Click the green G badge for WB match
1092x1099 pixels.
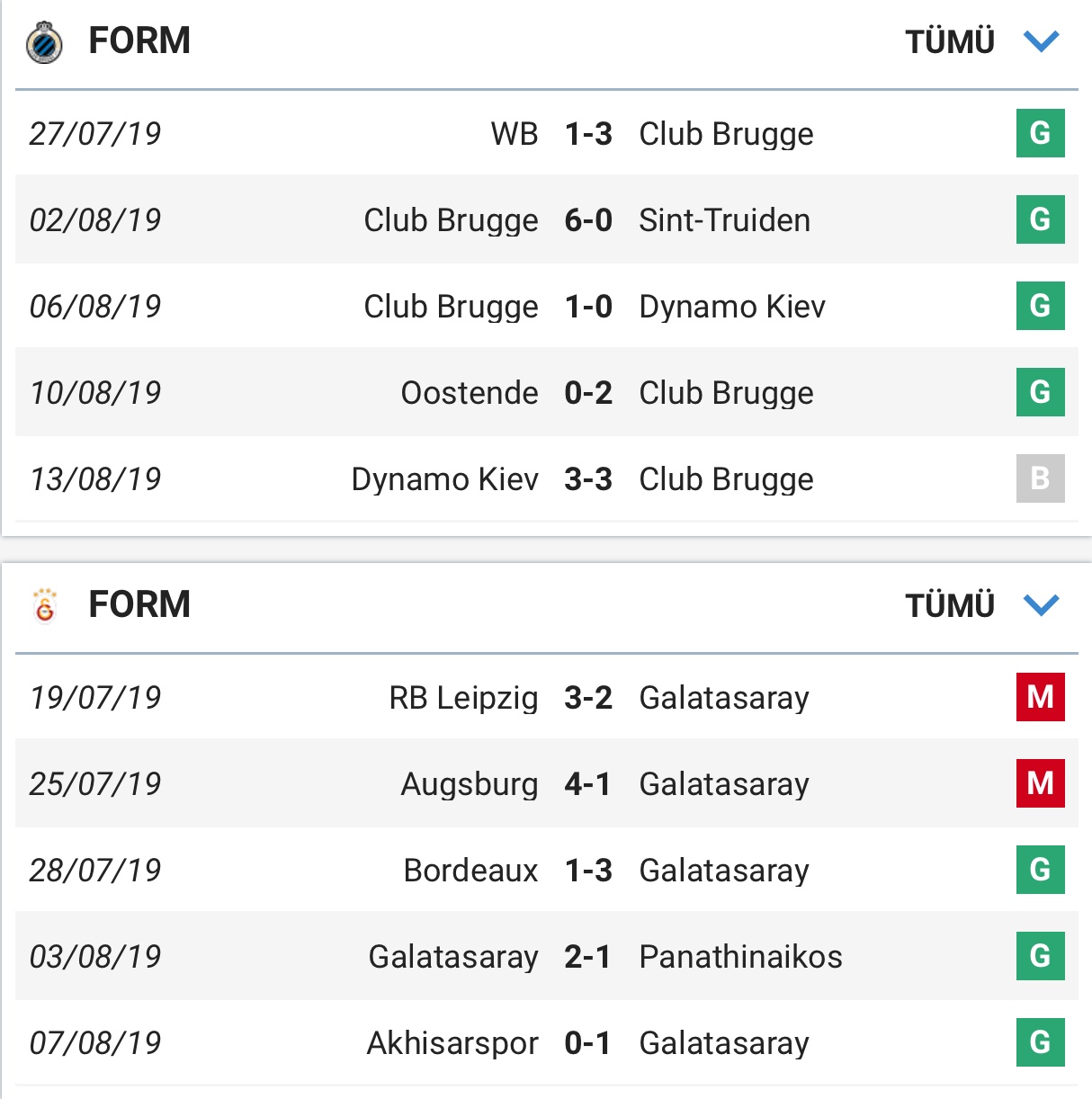point(1040,133)
